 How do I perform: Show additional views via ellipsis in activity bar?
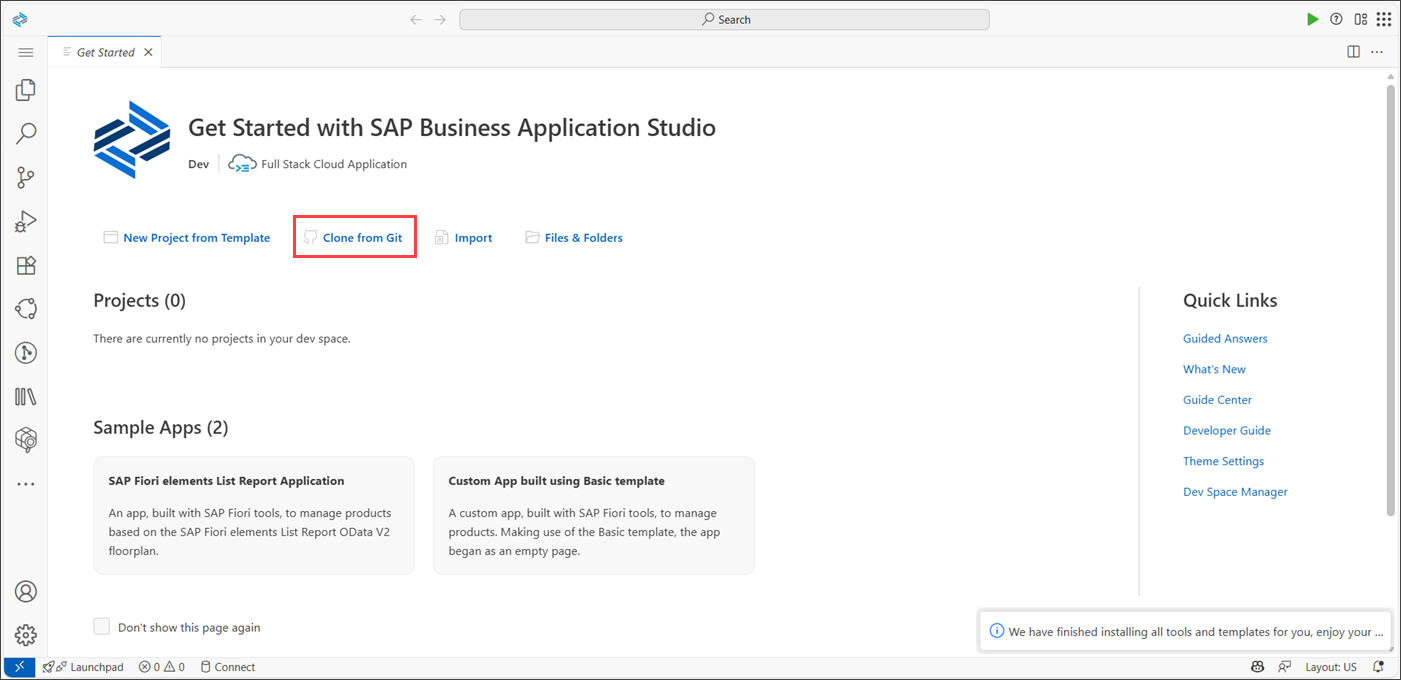coord(26,484)
